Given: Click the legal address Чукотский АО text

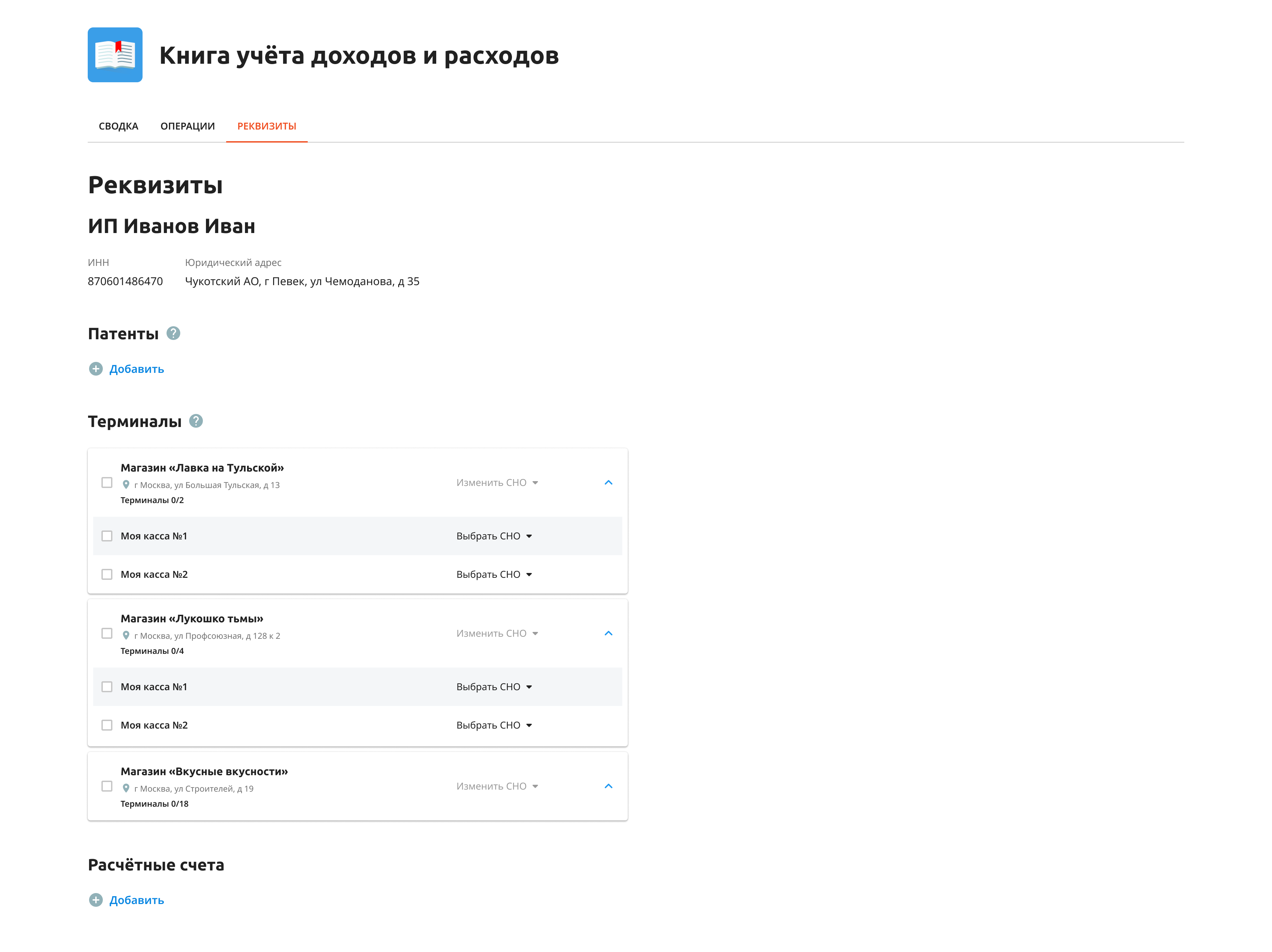Looking at the screenshot, I should coord(302,281).
